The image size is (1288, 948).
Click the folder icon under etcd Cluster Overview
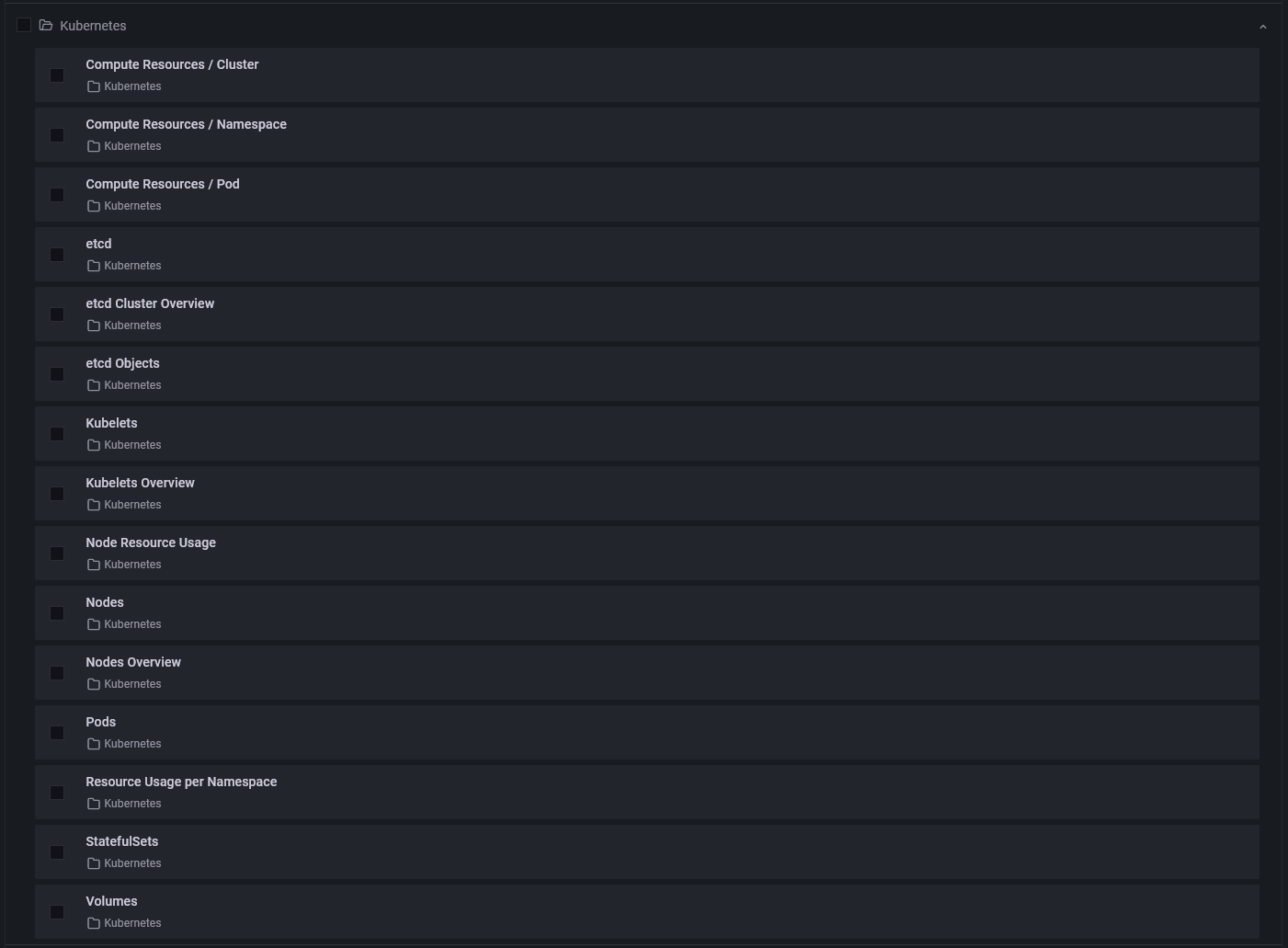[93, 325]
